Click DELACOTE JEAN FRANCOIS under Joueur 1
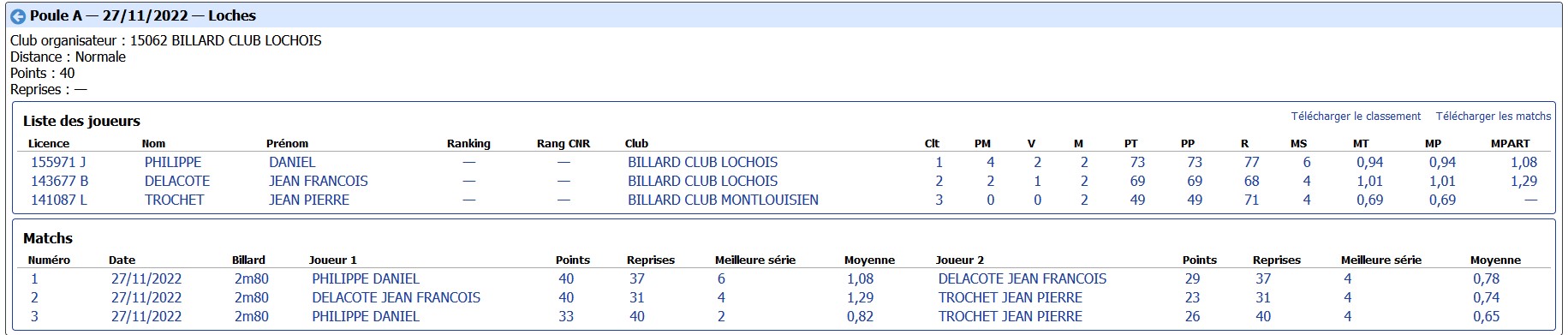This screenshot has height=335, width=1568. (396, 297)
